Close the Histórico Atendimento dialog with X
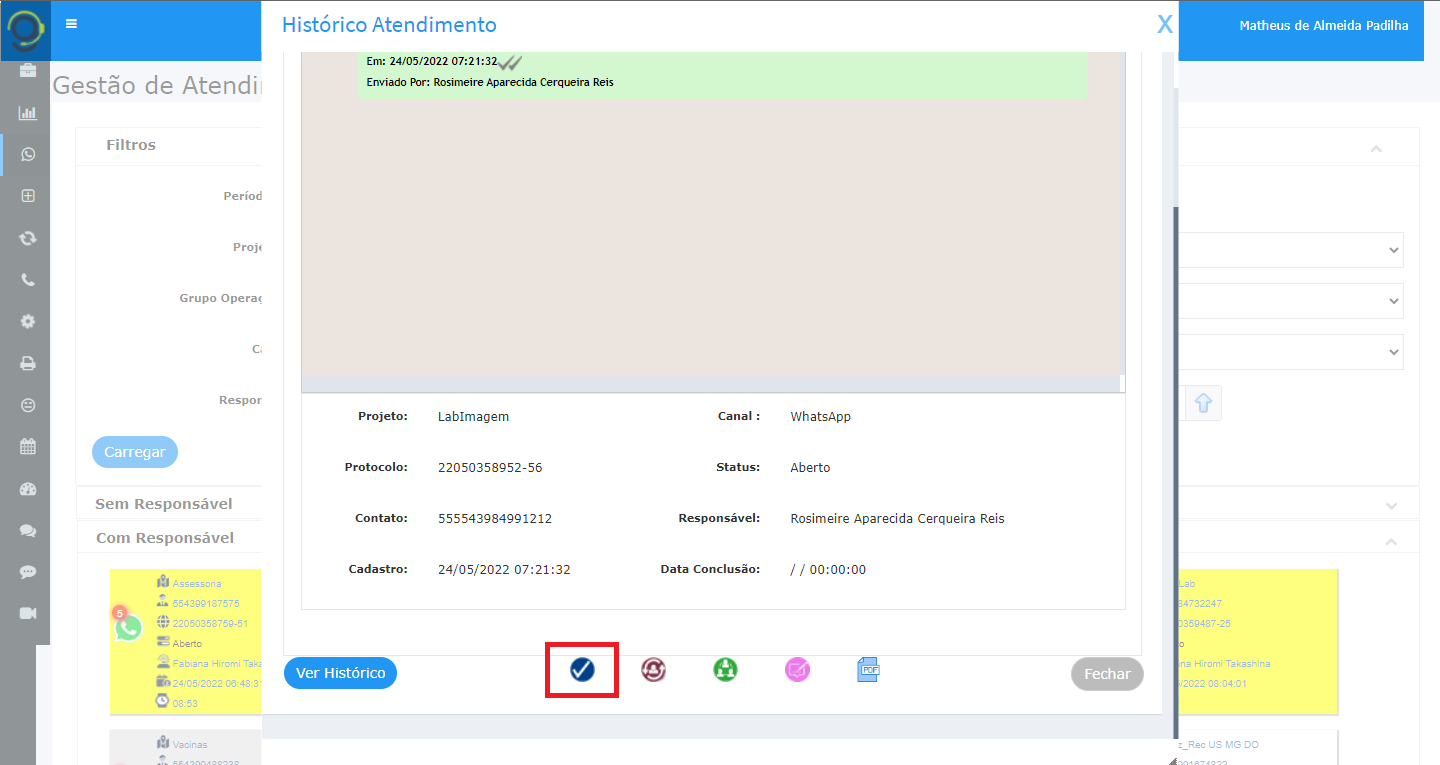Image resolution: width=1440 pixels, height=765 pixels. click(1165, 25)
